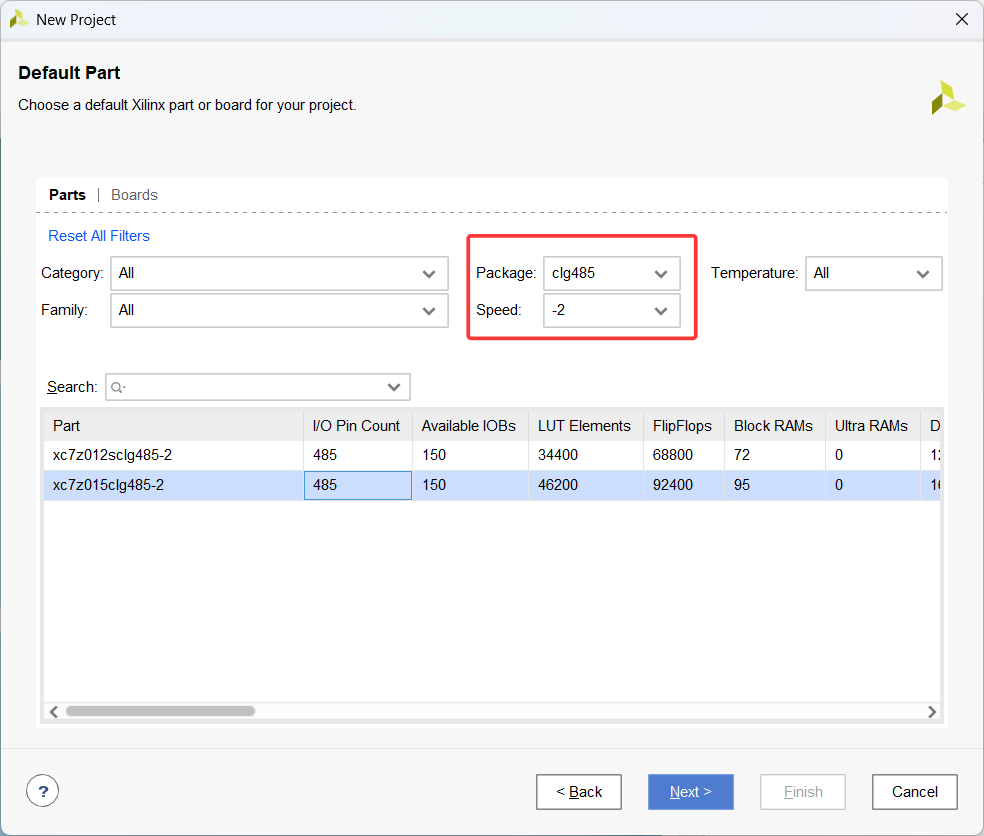Sort by Block RAMs column header
Viewport: 984px width, 836px height.
[x=774, y=426]
